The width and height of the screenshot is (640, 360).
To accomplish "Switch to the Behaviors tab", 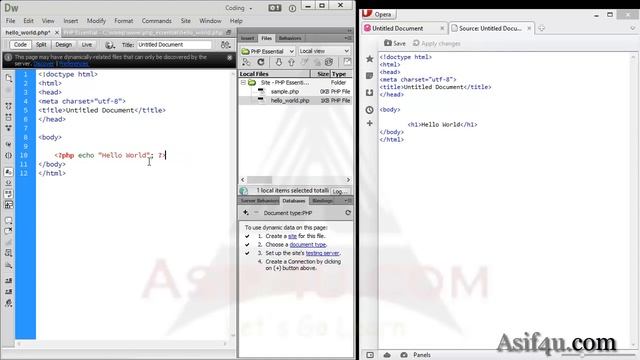I will 290,38.
